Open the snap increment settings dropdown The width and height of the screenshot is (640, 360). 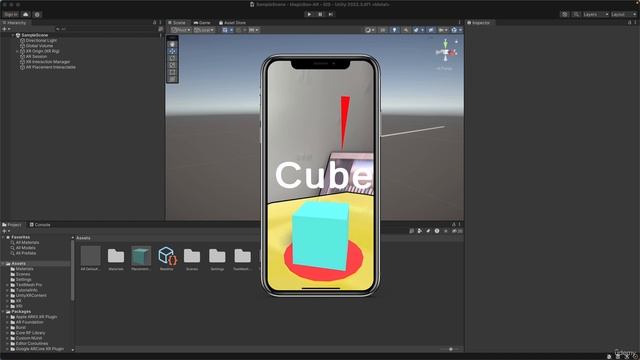(x=253, y=30)
